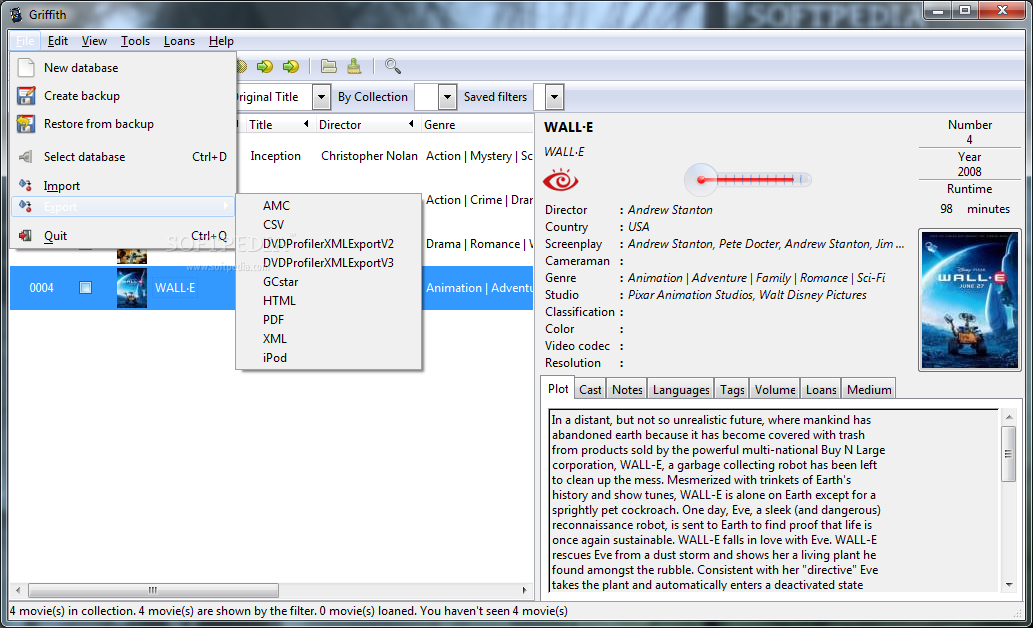Click the floppy icon next to Create backup
Image resolution: width=1033 pixels, height=628 pixels.
26,96
